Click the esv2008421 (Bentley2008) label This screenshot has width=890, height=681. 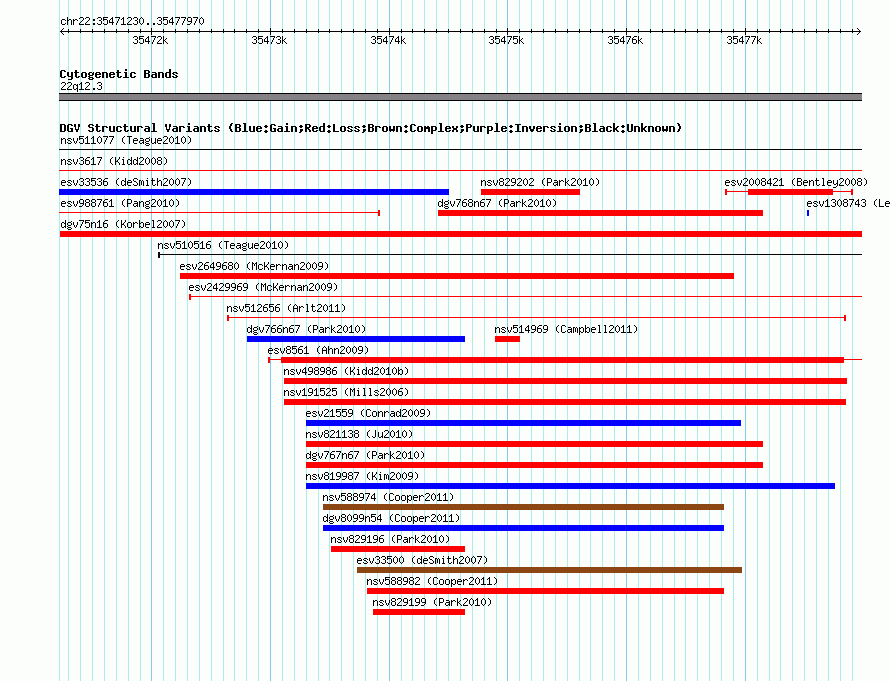[796, 182]
